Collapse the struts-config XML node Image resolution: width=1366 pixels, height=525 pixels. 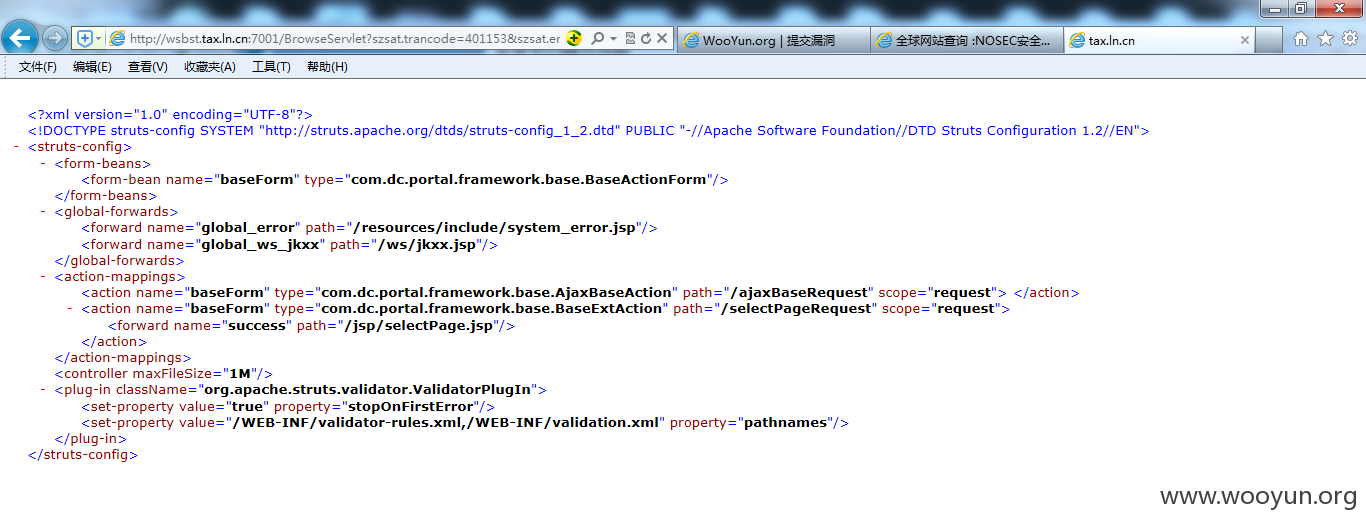click(x=17, y=147)
